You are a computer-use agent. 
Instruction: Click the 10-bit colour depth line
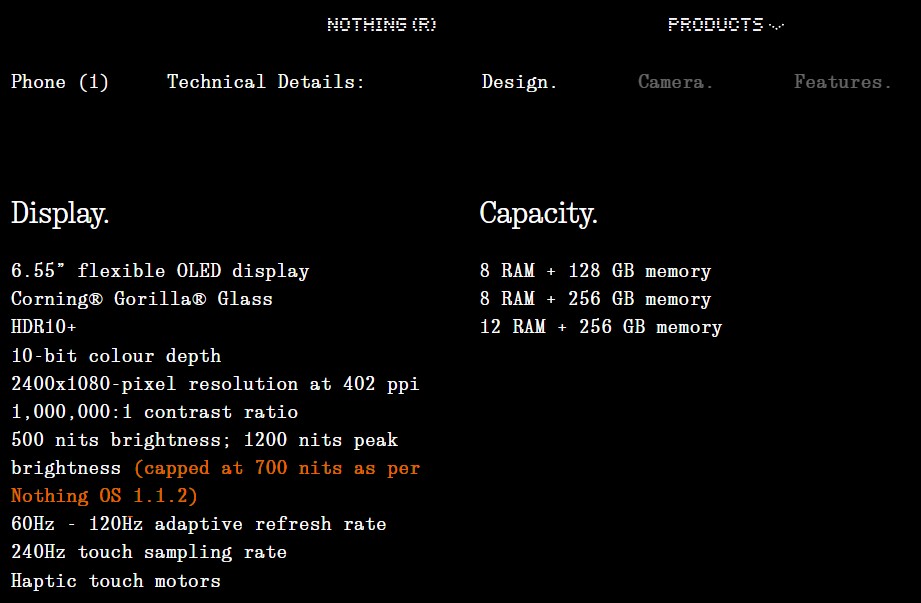pos(116,356)
